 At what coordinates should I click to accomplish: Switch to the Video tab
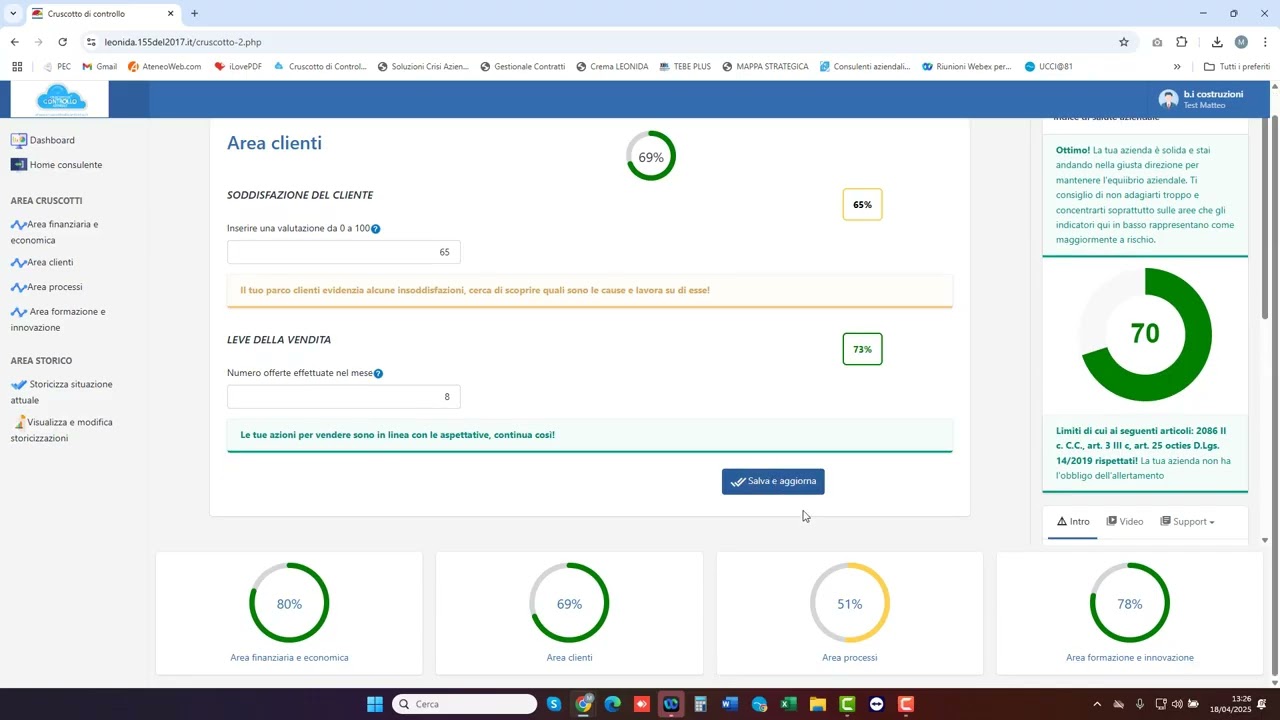(1125, 522)
